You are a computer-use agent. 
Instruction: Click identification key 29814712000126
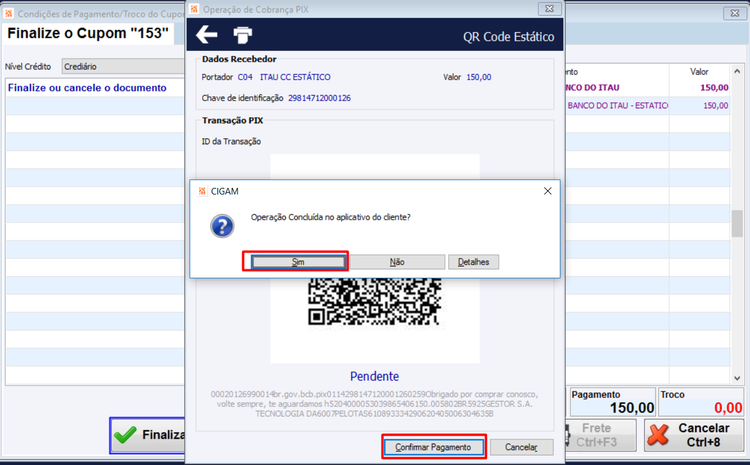[x=319, y=98]
